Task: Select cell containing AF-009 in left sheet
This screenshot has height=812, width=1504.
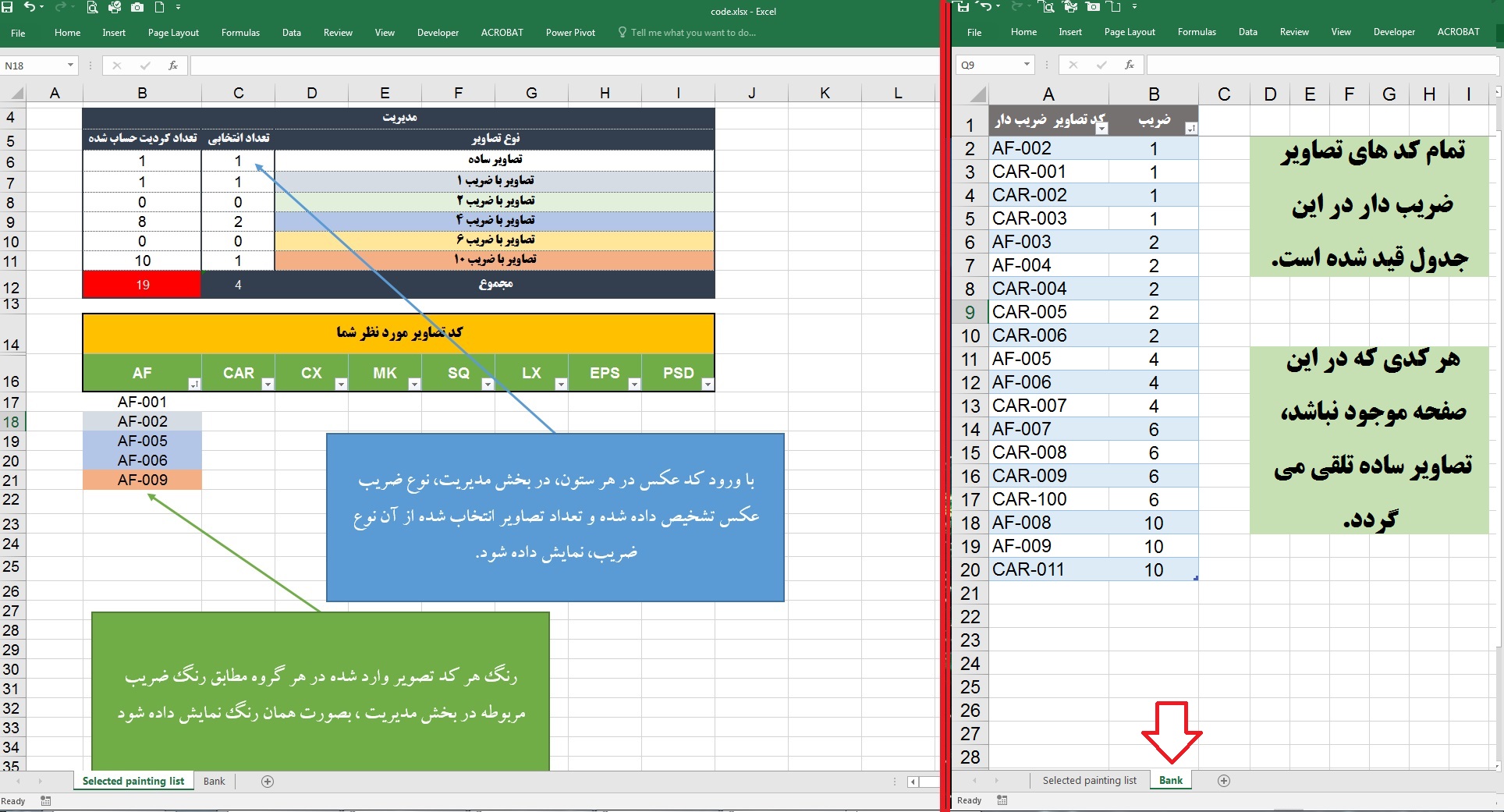Action: click(142, 480)
